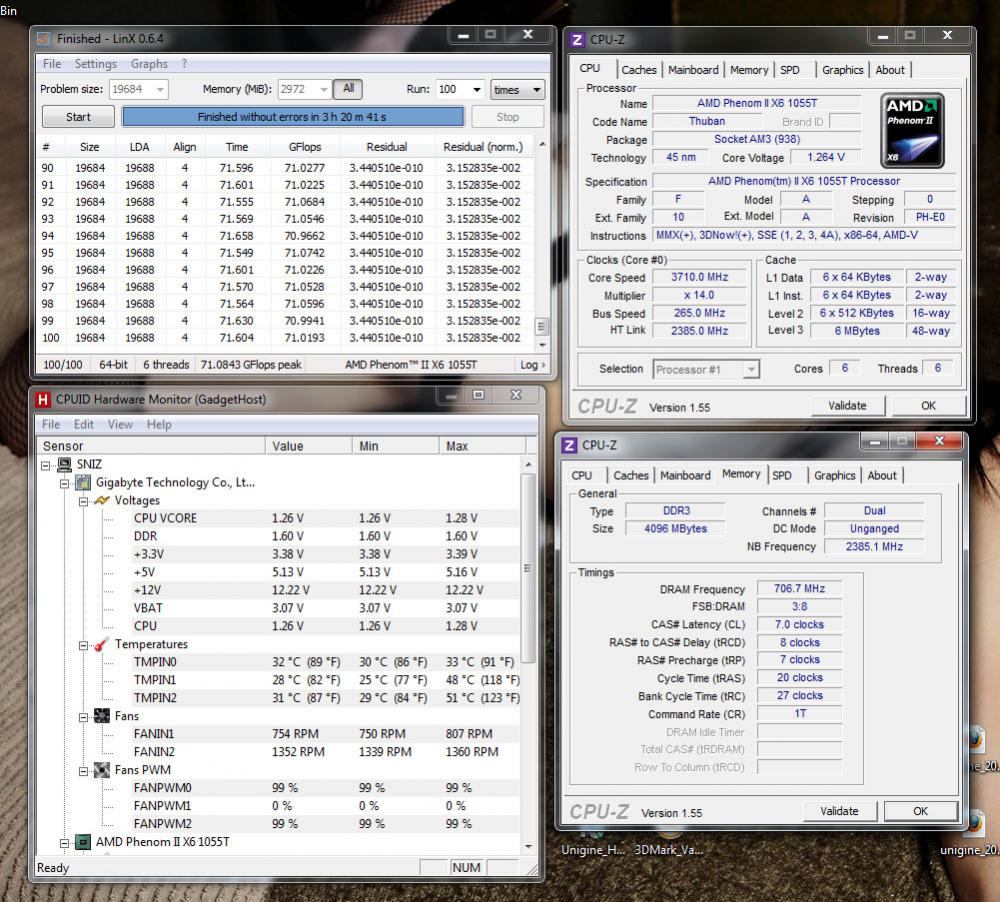Sort LinX results by GFlops column
This screenshot has width=1000, height=902.
pyautogui.click(x=305, y=147)
